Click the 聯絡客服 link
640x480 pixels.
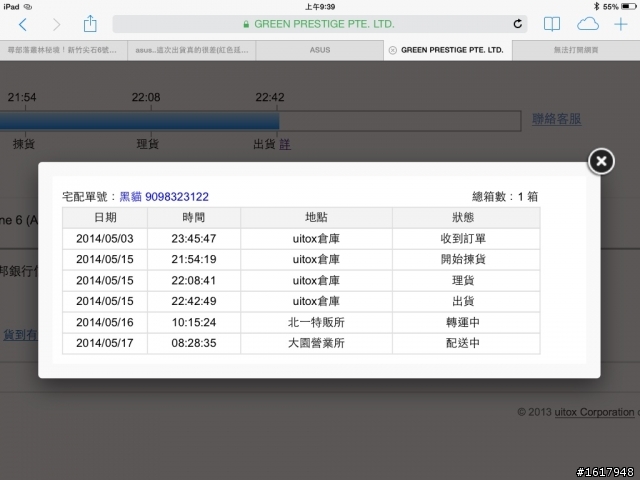click(x=556, y=119)
